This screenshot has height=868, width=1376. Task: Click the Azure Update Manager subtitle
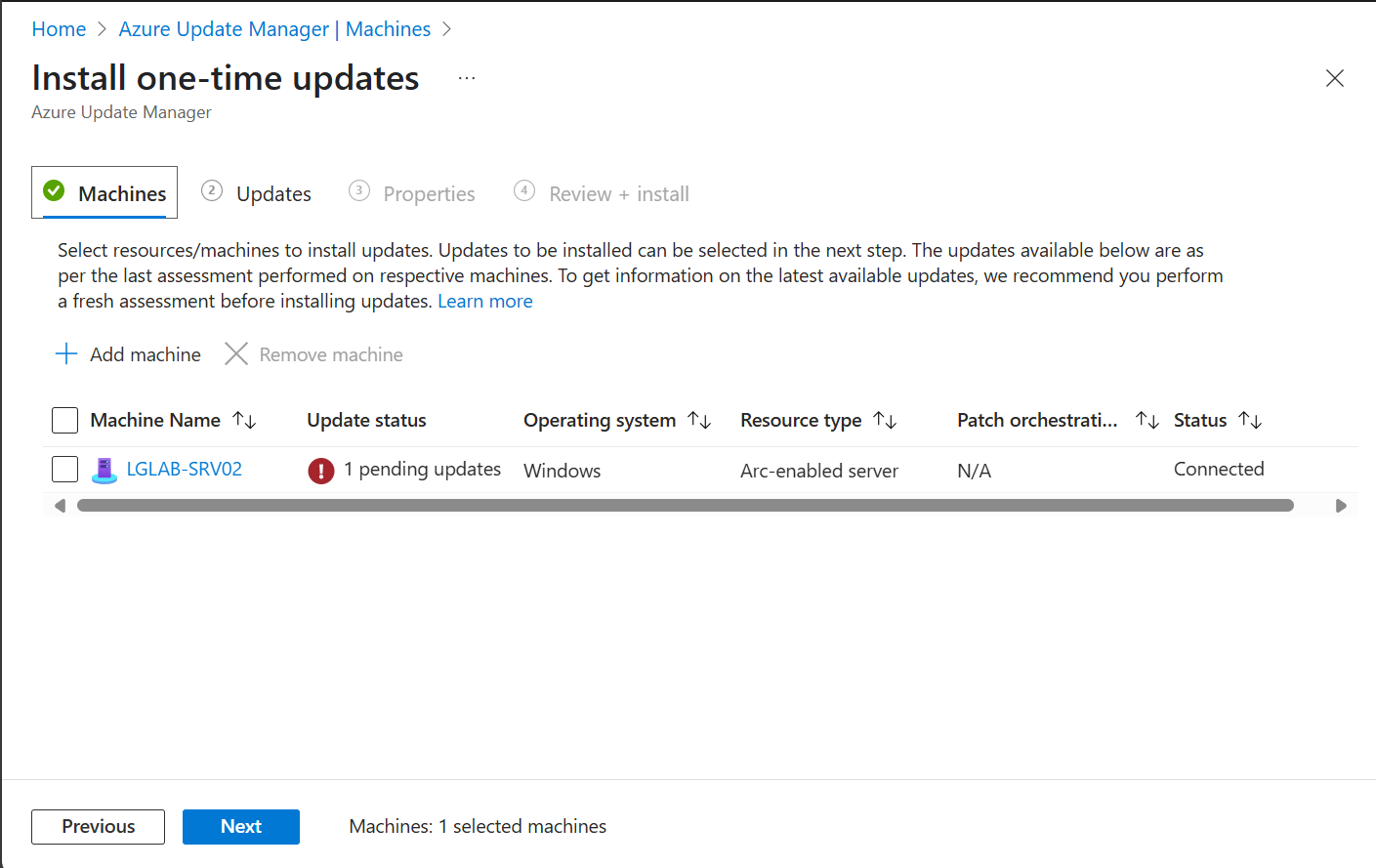[121, 112]
